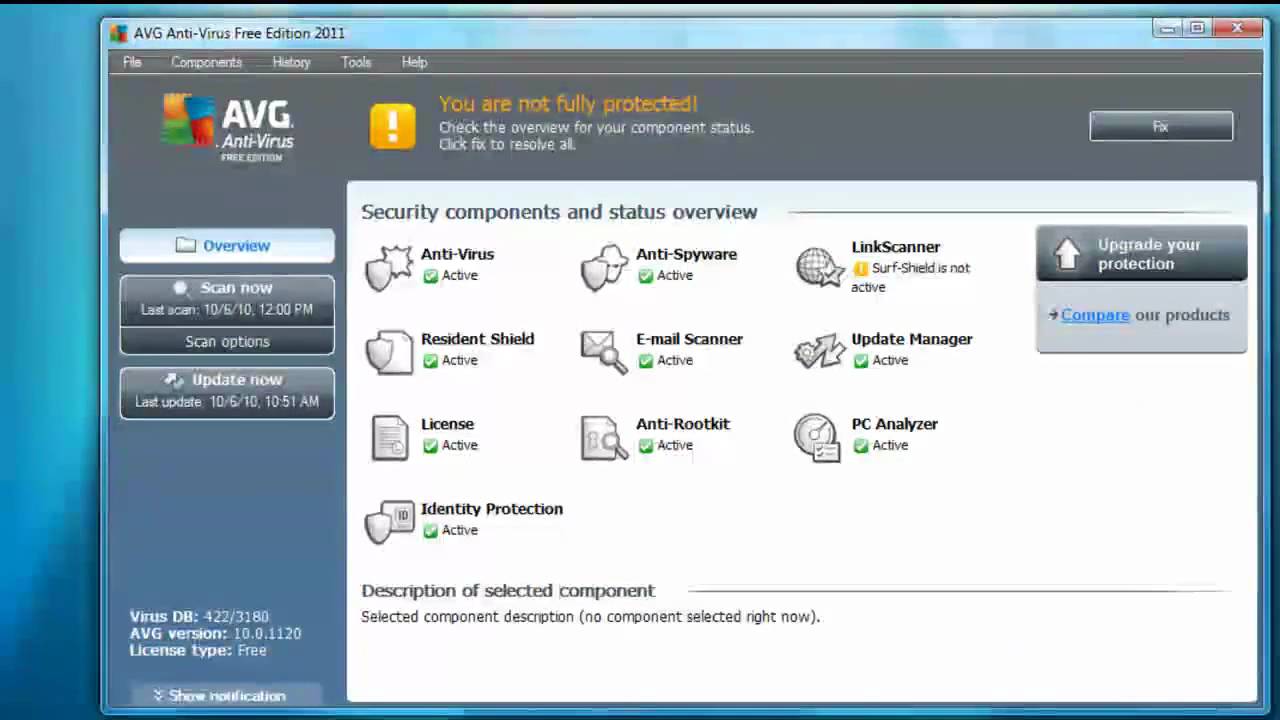This screenshot has height=720, width=1280.
Task: Open the Anti-Spyware component icon
Action: click(x=604, y=267)
